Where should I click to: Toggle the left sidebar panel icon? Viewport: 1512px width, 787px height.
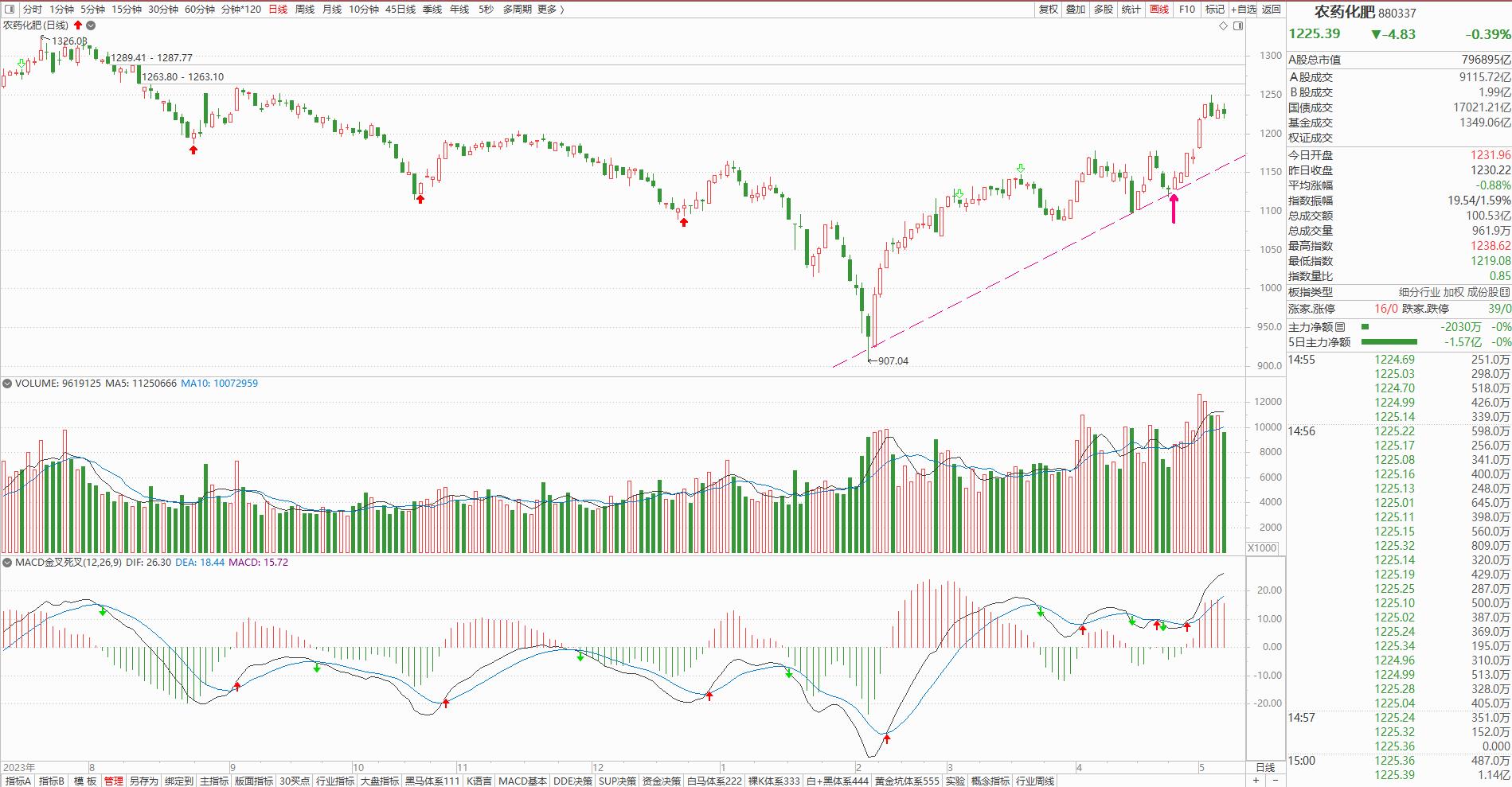pyautogui.click(x=10, y=10)
